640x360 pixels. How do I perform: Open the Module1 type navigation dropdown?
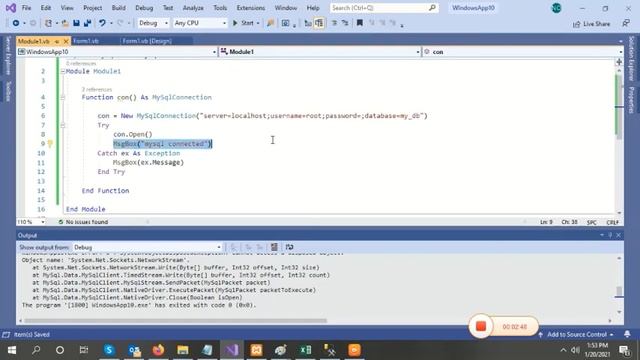(x=320, y=52)
